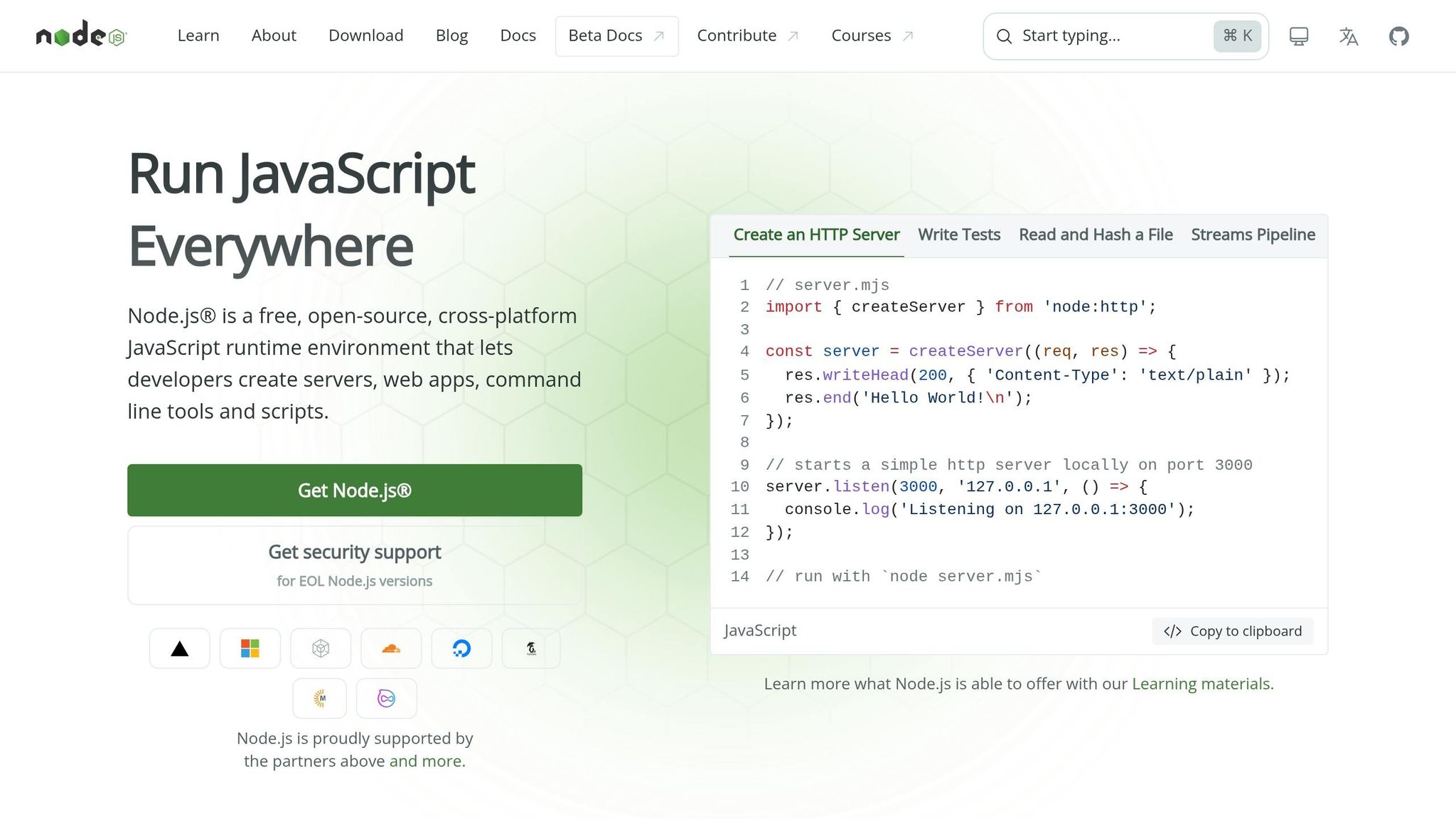Click the grey cube partner logo

(321, 648)
